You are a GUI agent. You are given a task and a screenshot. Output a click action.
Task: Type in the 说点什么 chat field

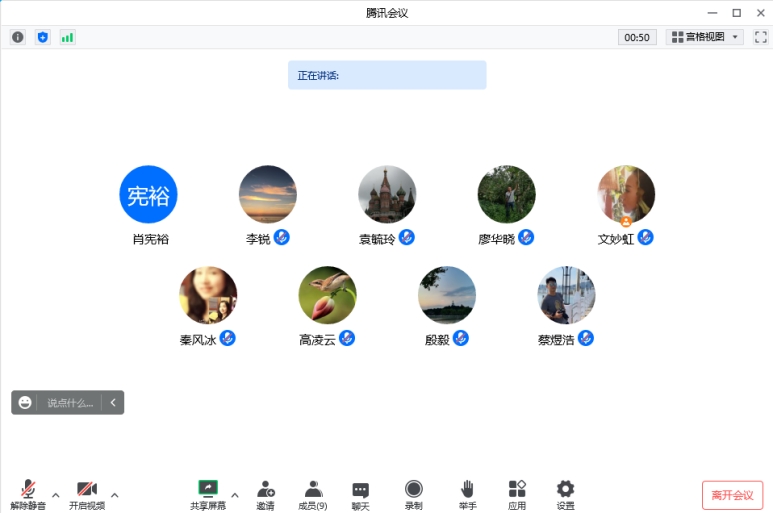[70, 403]
